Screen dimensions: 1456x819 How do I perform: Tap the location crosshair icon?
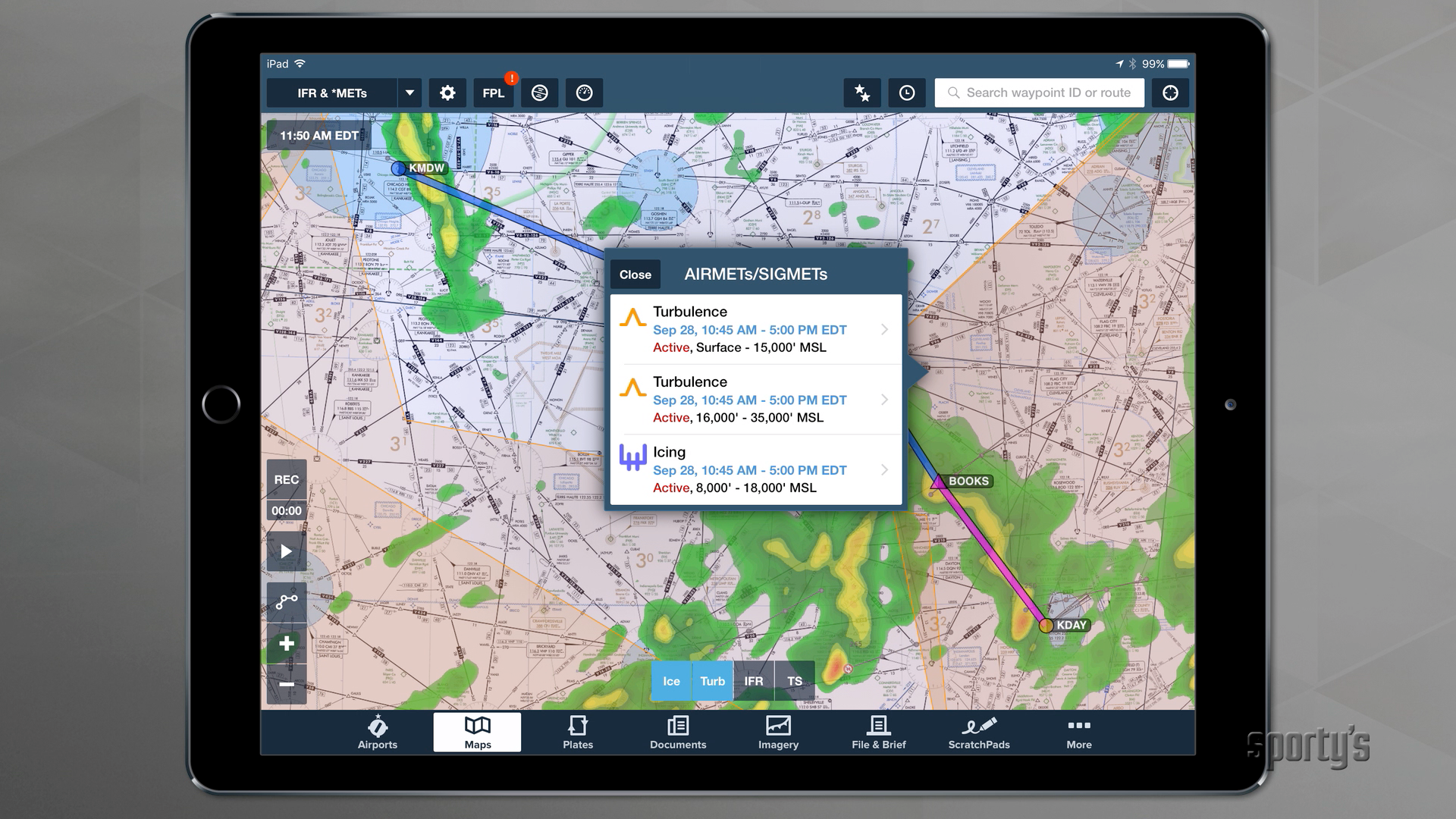coord(1169,93)
